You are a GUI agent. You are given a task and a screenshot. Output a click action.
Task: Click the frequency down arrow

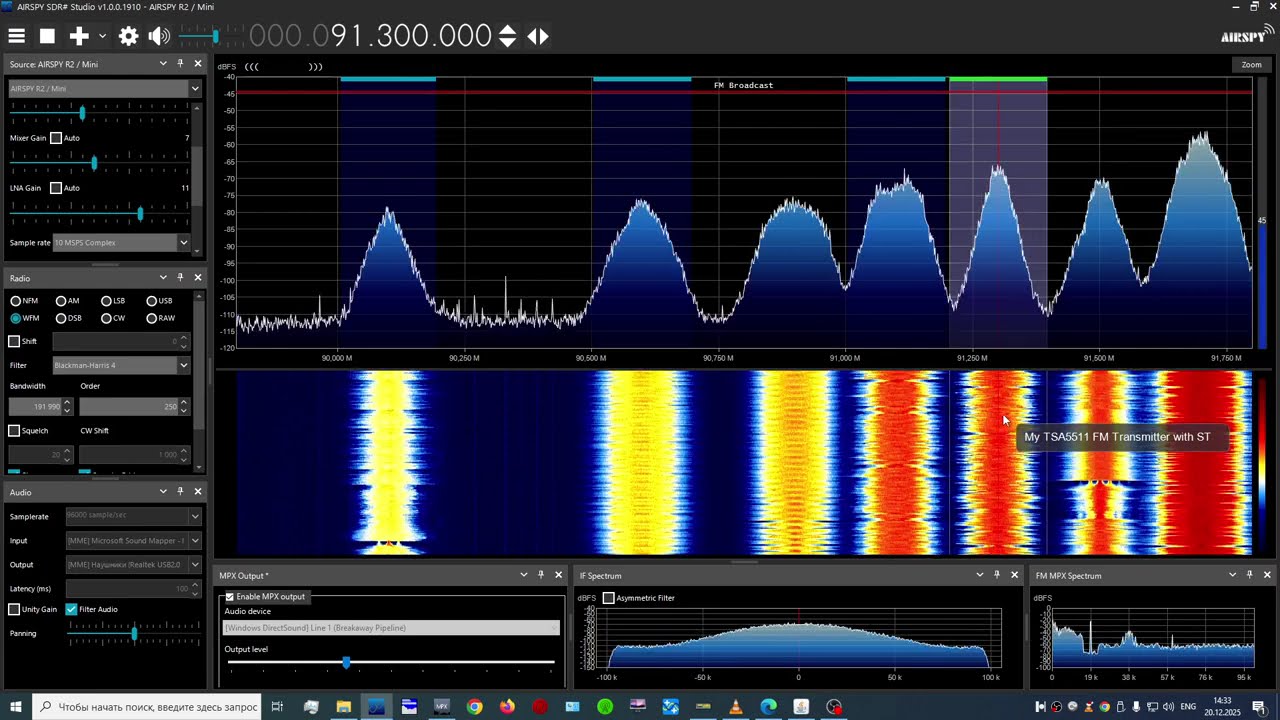click(x=507, y=43)
